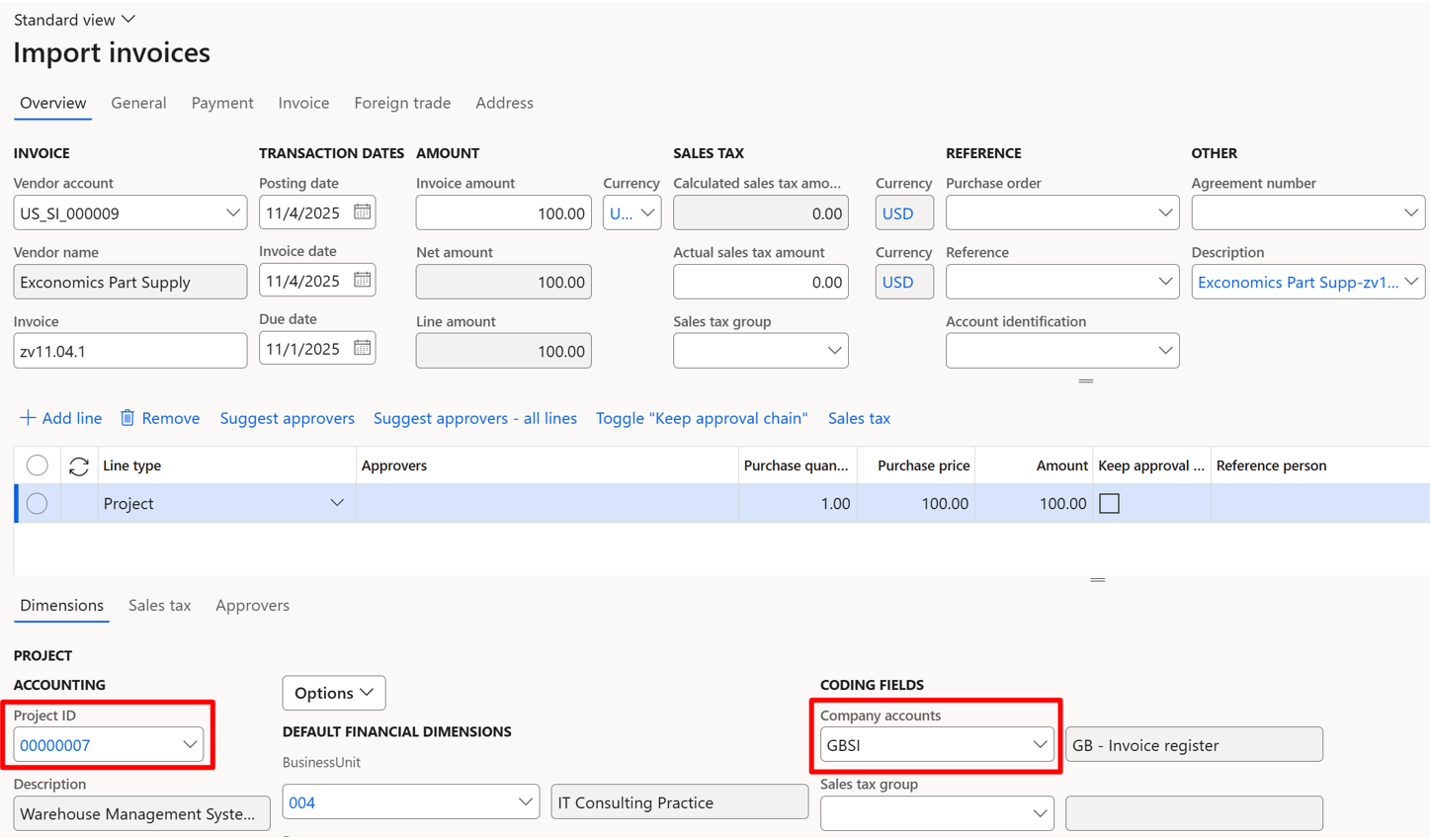Click the Options button
The width and height of the screenshot is (1430, 840).
click(333, 693)
